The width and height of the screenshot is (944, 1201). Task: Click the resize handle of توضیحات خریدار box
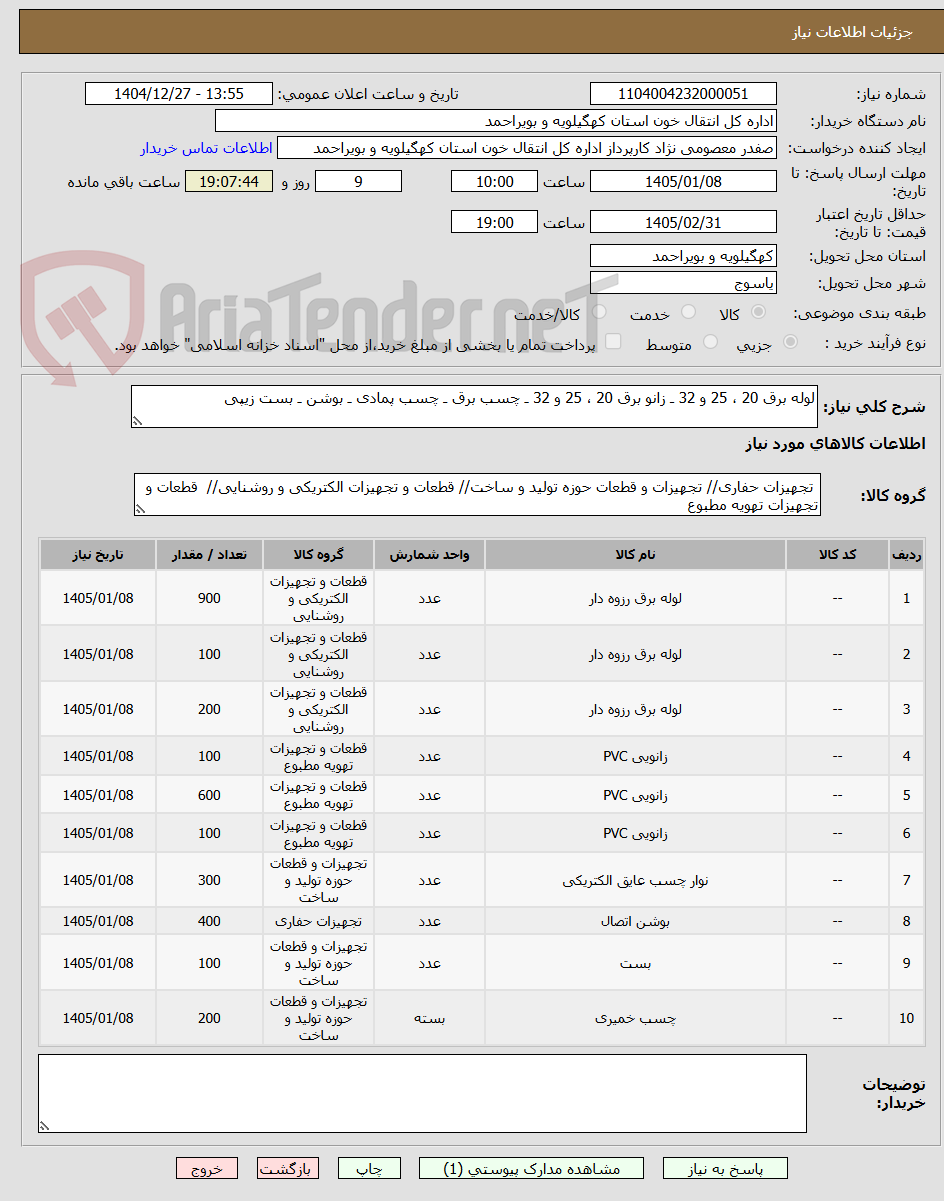(x=44, y=1127)
